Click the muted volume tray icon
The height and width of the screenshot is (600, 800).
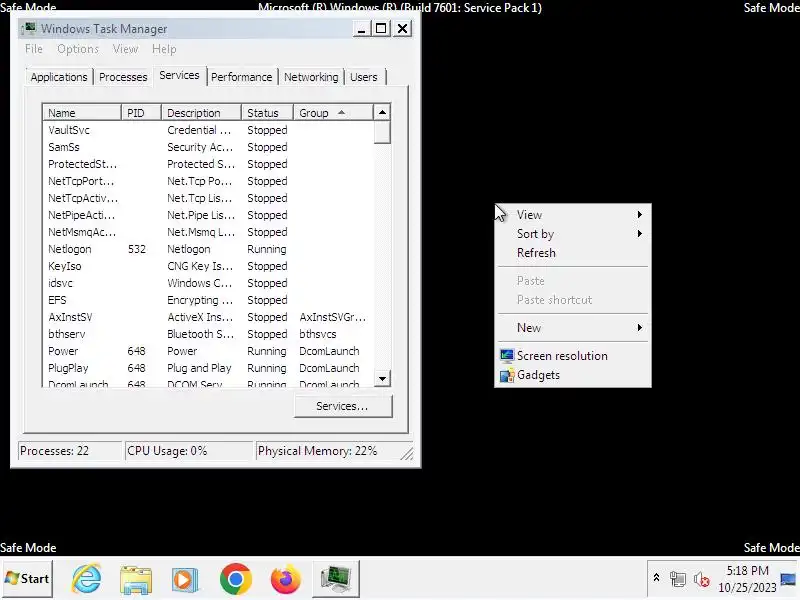point(702,579)
